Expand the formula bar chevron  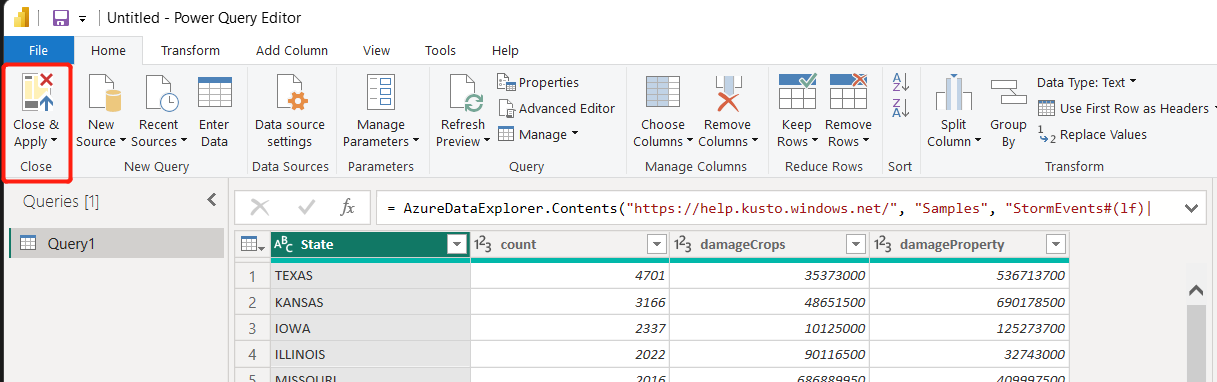coord(1190,208)
